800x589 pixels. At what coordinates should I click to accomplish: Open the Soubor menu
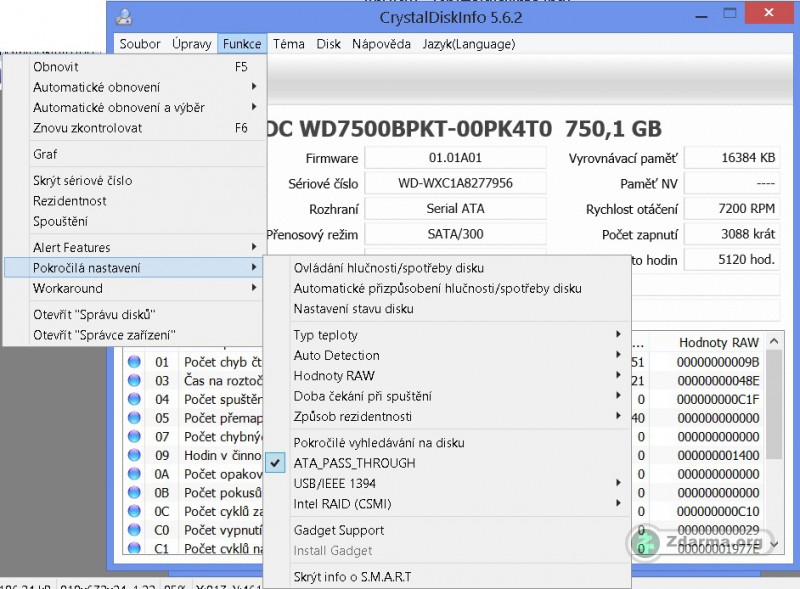click(x=140, y=44)
